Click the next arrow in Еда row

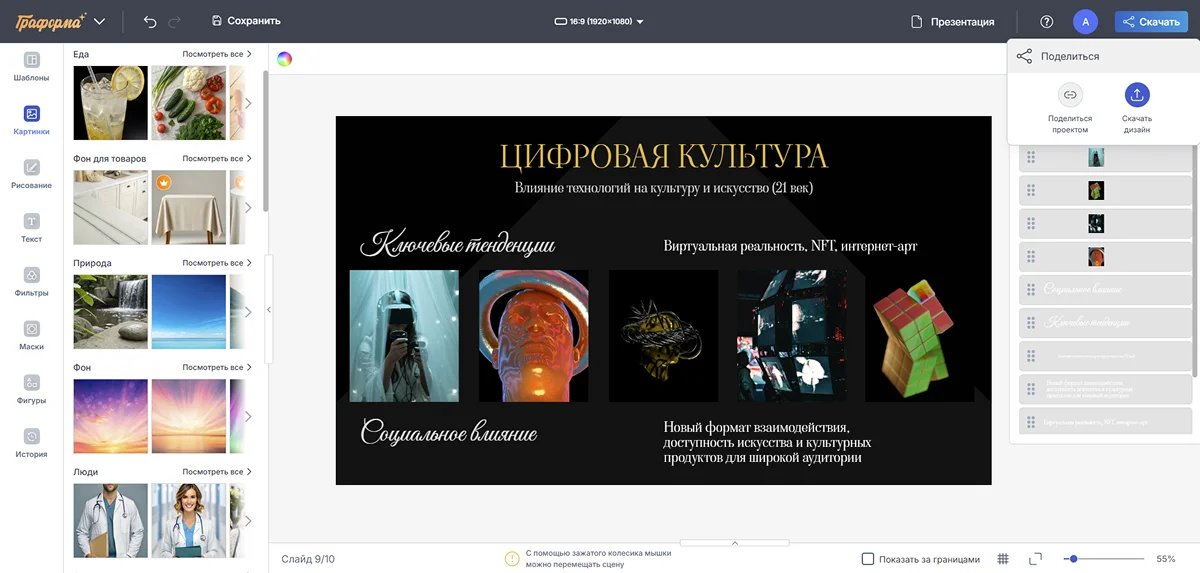pos(248,103)
